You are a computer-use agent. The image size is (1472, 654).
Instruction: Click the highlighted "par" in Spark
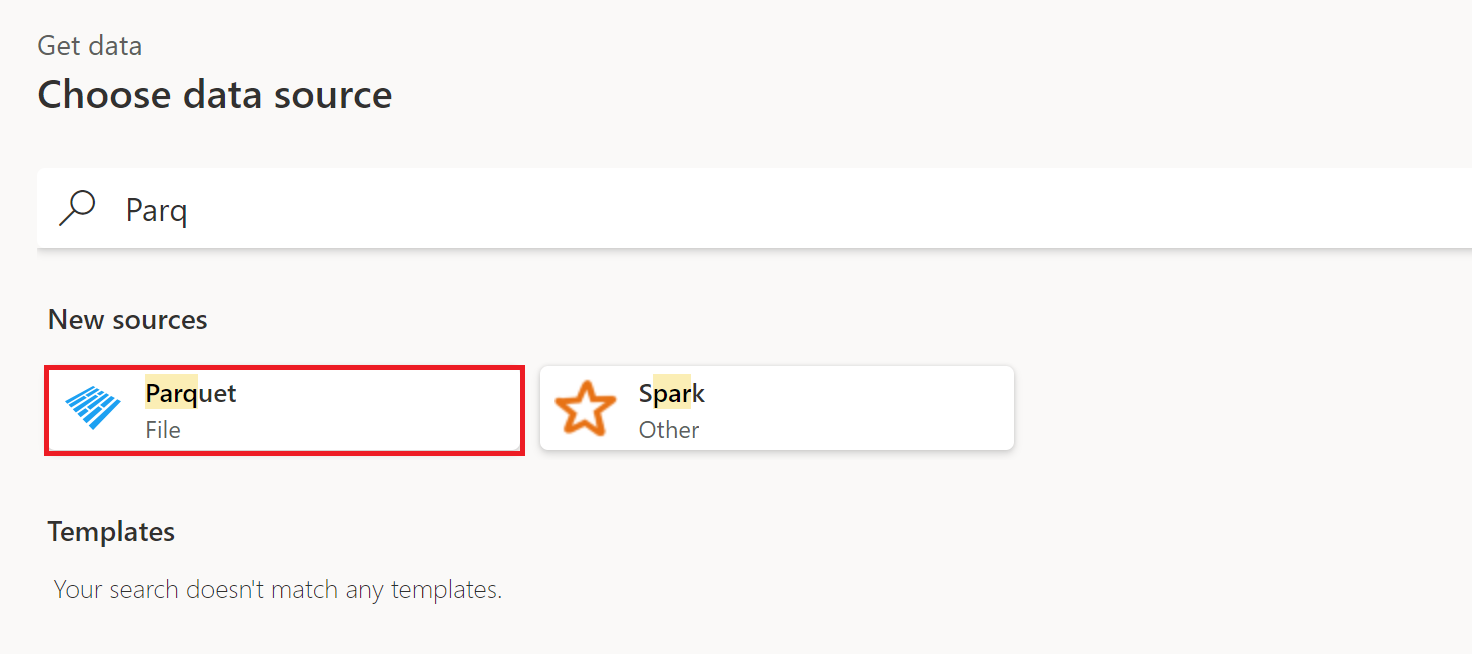(671, 393)
